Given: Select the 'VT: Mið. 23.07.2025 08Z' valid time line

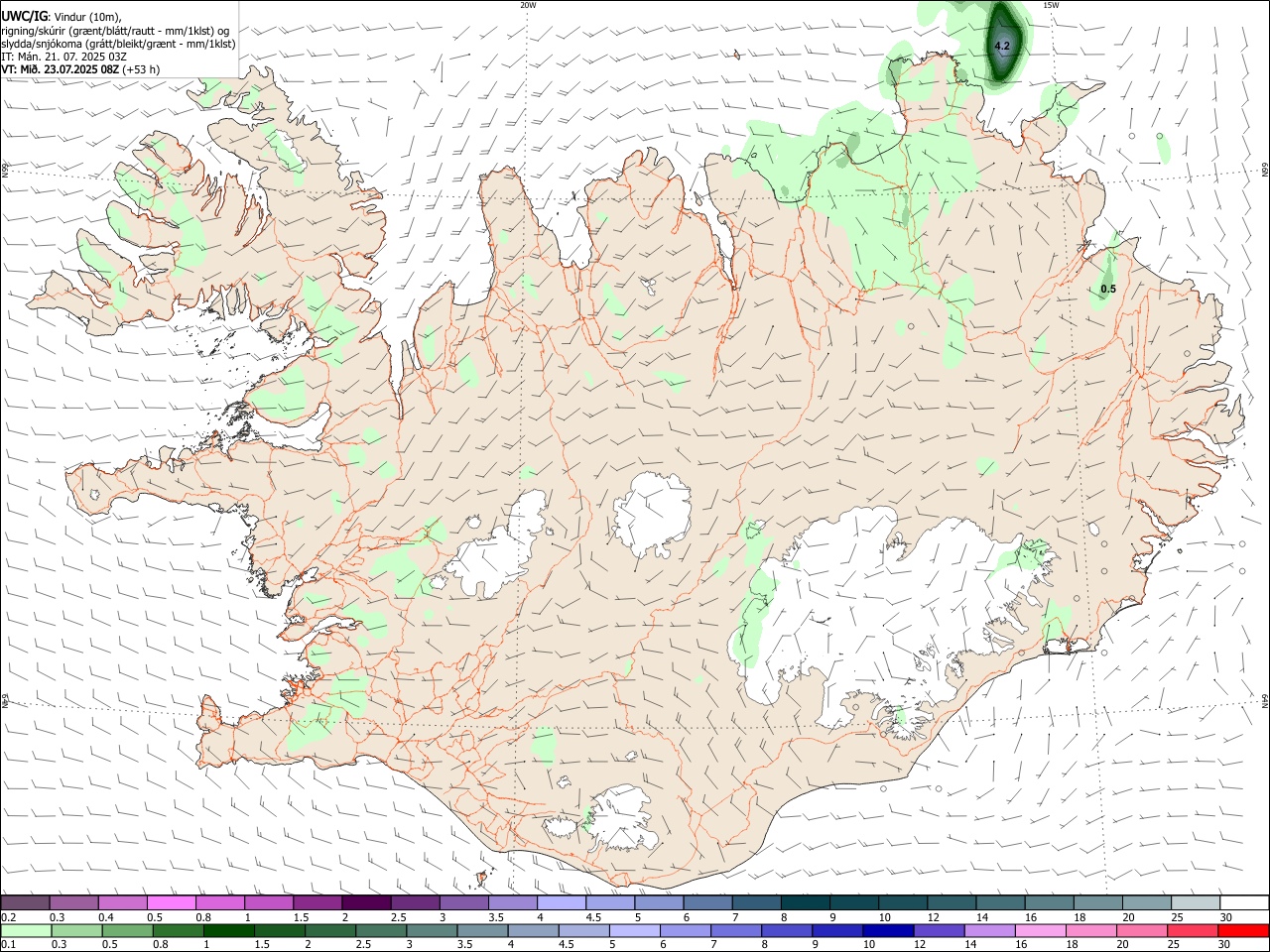Looking at the screenshot, I should click(x=60, y=69).
